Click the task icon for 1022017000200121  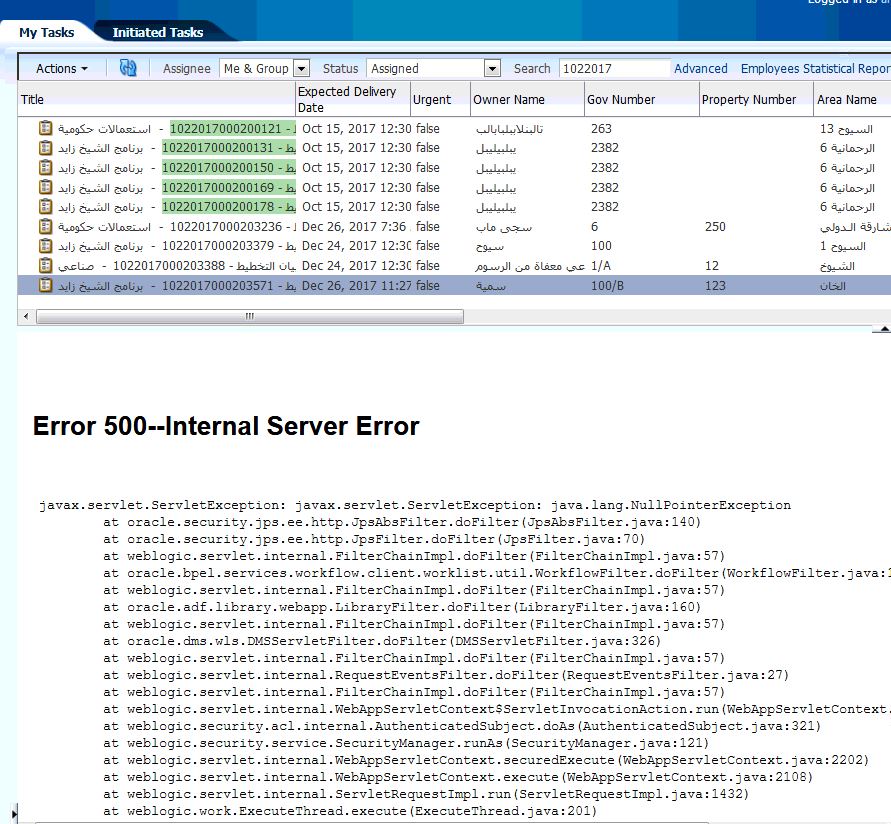coord(45,128)
